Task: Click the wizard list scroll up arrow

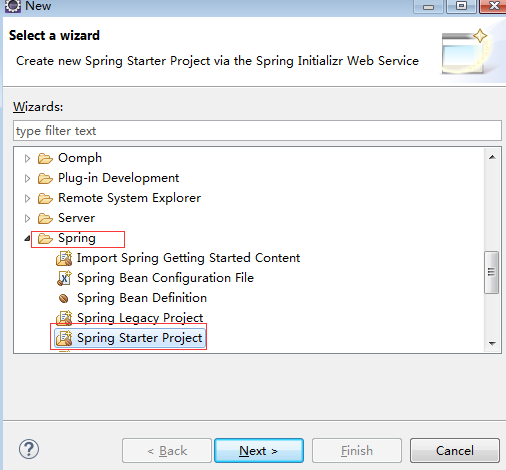Action: (492, 157)
